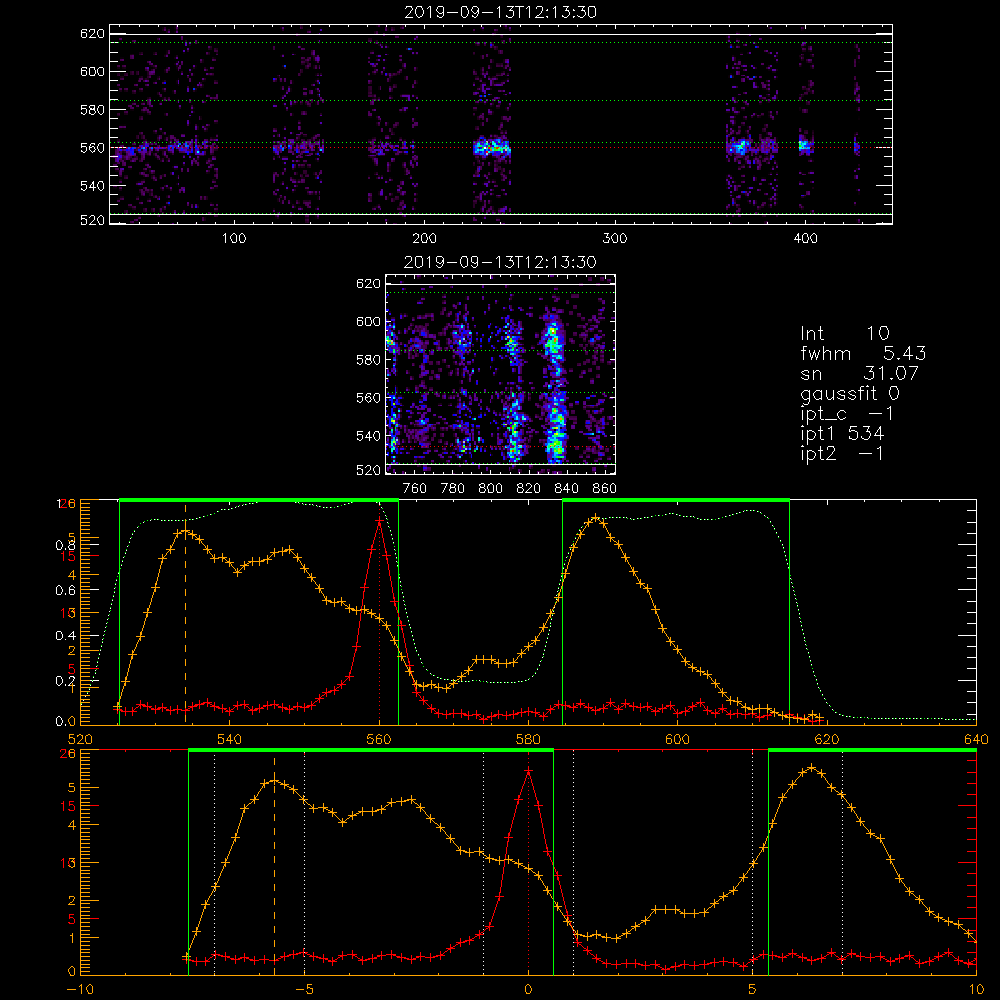1000x1000 pixels.
Task: Click x-axis label 640 of upper profile plot
Action: 976,739
